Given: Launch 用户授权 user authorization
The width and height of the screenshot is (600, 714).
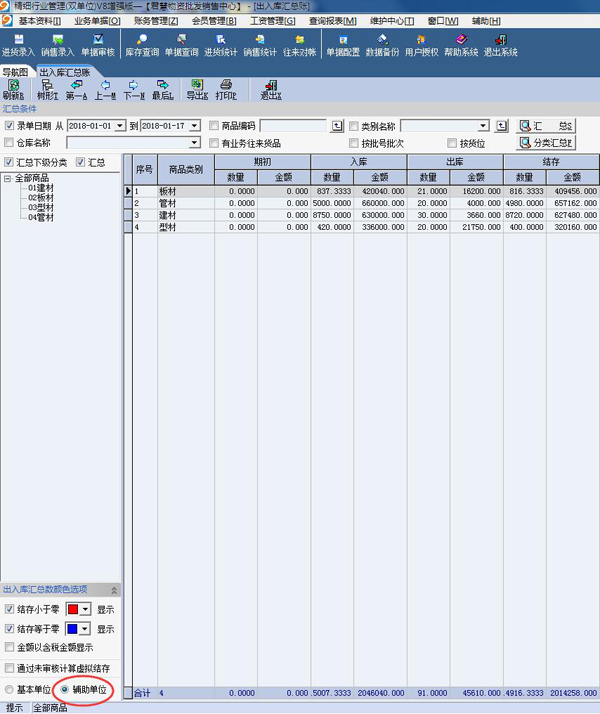Looking at the screenshot, I should click(420, 44).
